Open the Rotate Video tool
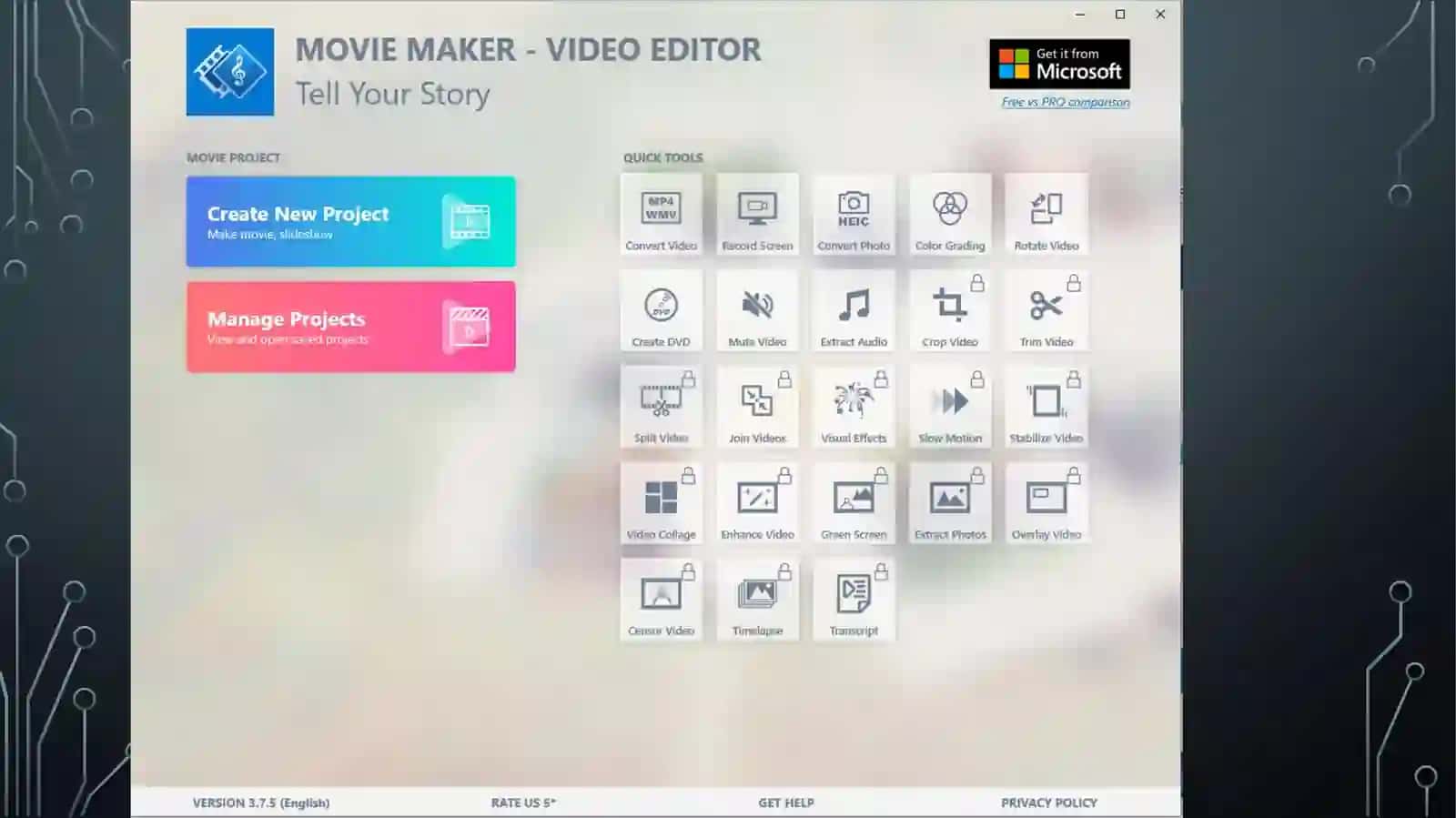 coord(1046,215)
